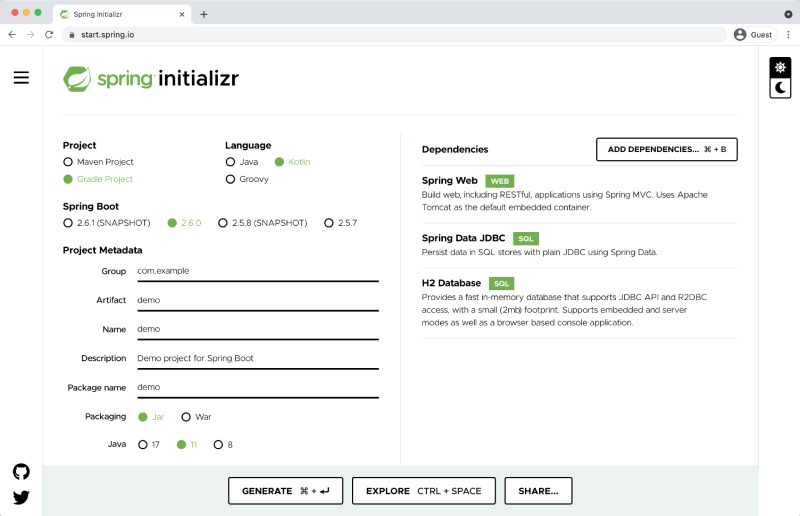800x516 pixels.
Task: Open Chrome three-dot menu
Action: click(788, 35)
